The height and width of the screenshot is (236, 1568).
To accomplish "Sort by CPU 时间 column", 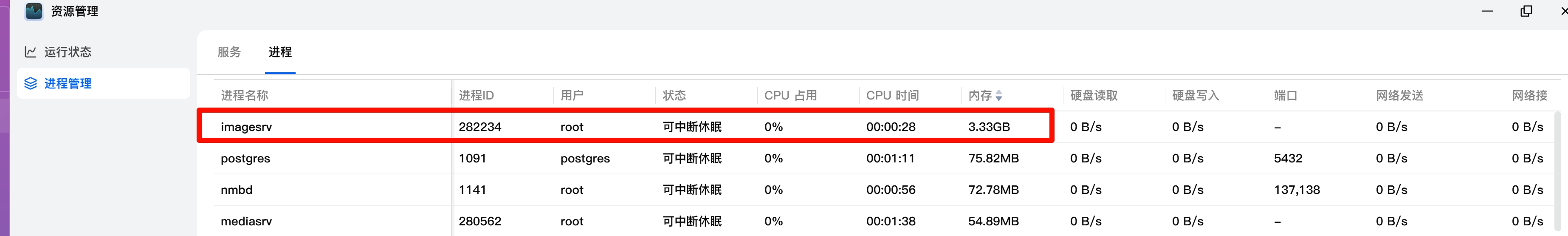I will [x=892, y=96].
